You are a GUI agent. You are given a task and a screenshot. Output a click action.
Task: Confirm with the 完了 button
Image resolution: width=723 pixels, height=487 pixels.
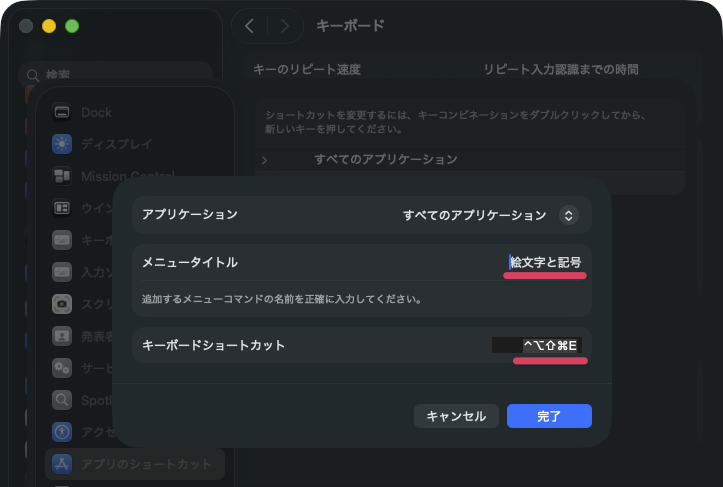point(549,416)
